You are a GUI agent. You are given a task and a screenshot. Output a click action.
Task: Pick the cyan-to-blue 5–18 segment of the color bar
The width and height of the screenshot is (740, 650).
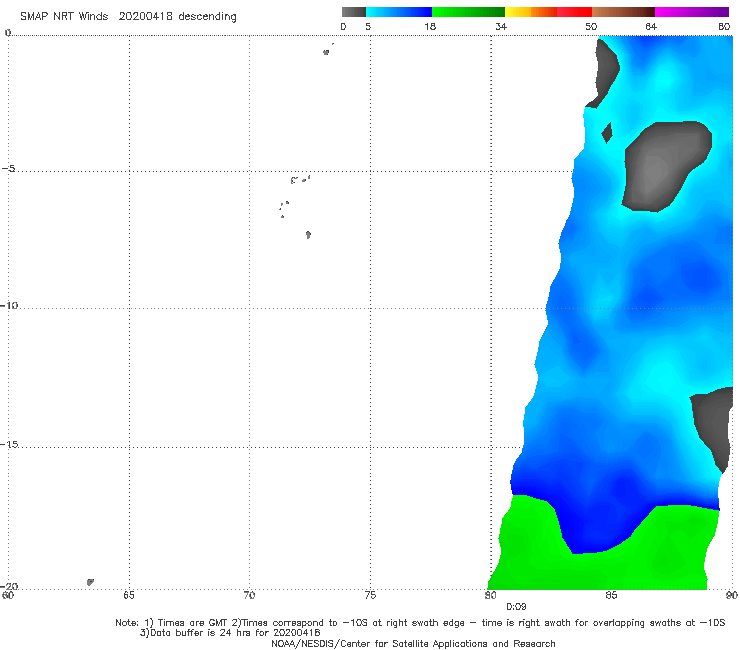pos(399,12)
